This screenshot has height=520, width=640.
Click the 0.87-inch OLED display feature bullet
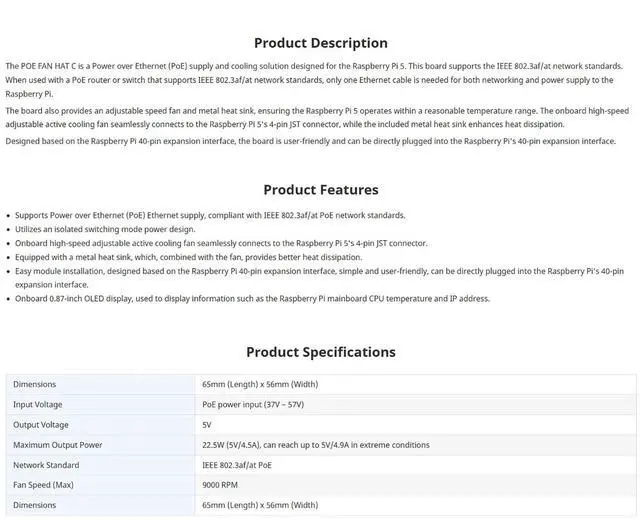click(x=252, y=298)
